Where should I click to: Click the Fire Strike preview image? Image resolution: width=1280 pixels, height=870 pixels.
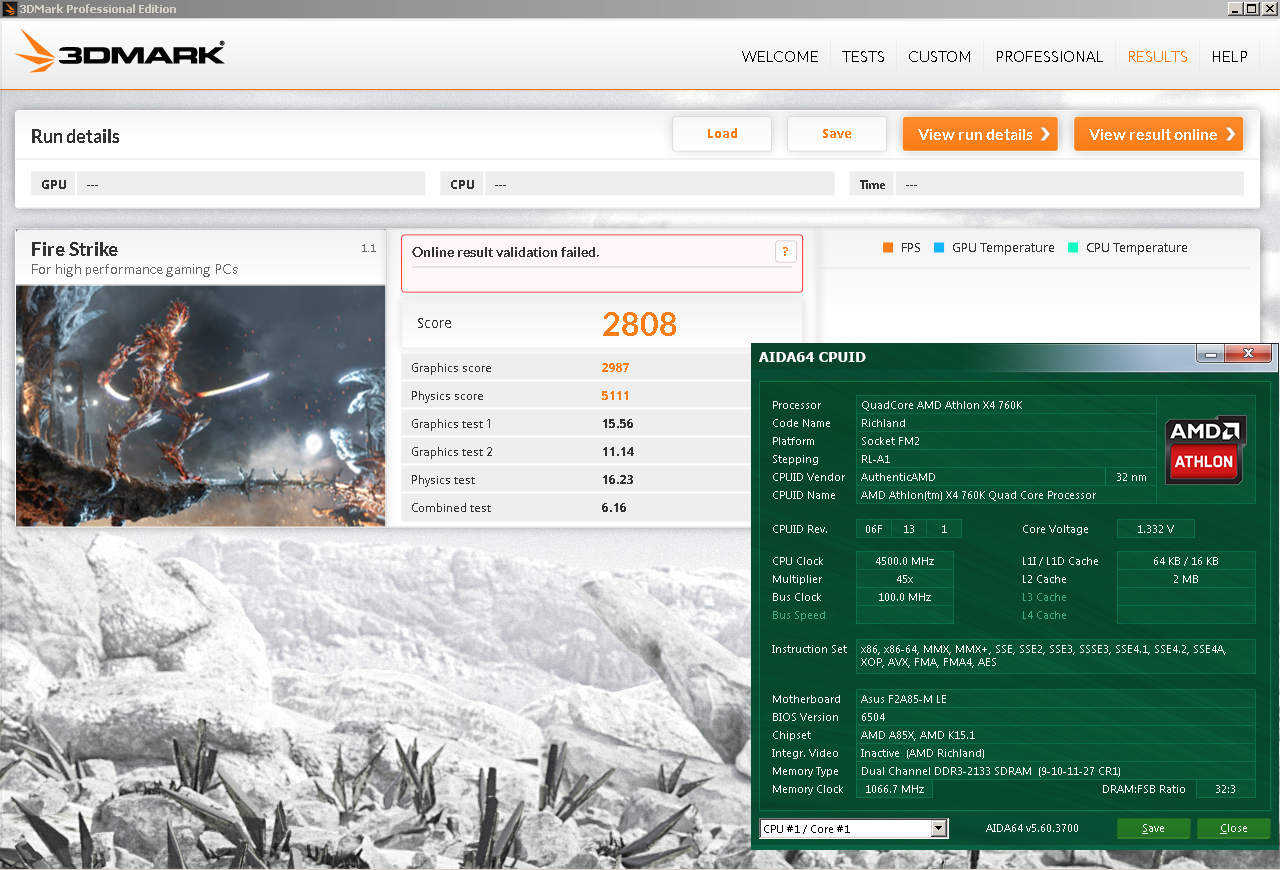200,405
